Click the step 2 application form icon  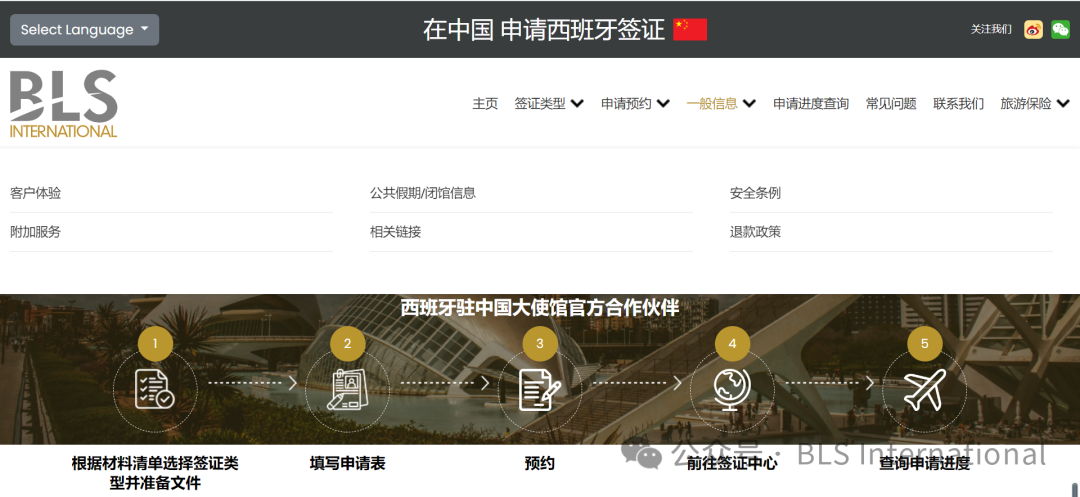pos(347,390)
